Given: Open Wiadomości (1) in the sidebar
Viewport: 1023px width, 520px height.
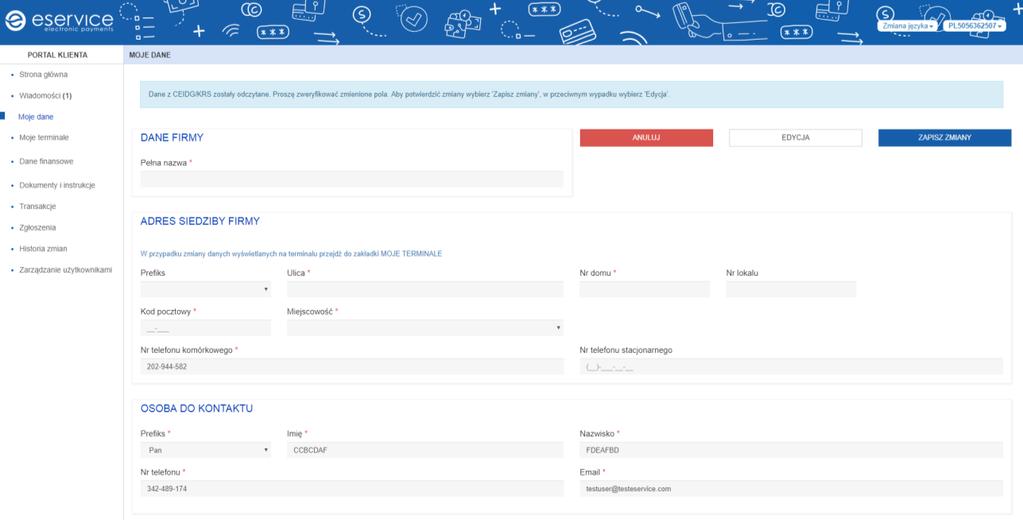Looking at the screenshot, I should tap(45, 95).
